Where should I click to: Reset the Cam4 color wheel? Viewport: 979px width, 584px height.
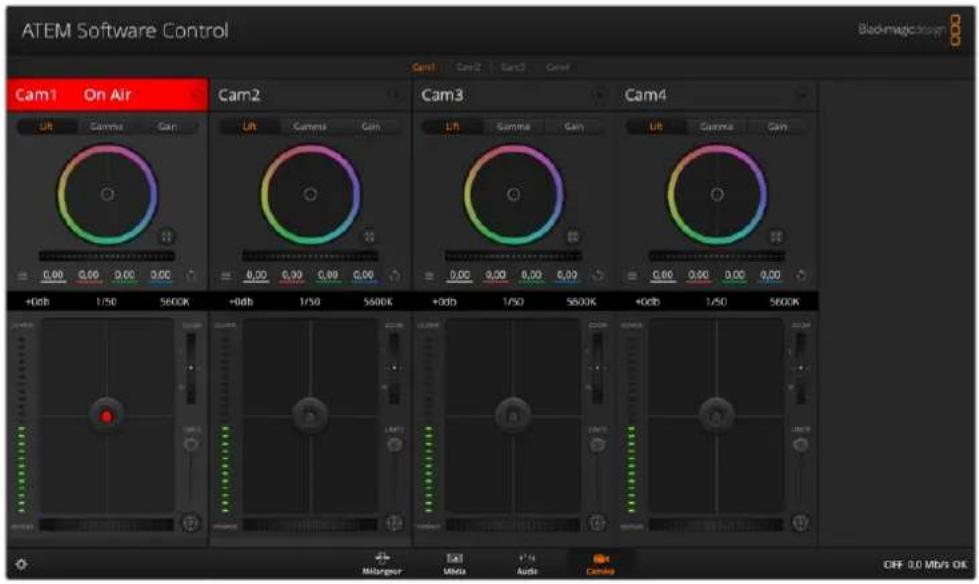pos(776,237)
